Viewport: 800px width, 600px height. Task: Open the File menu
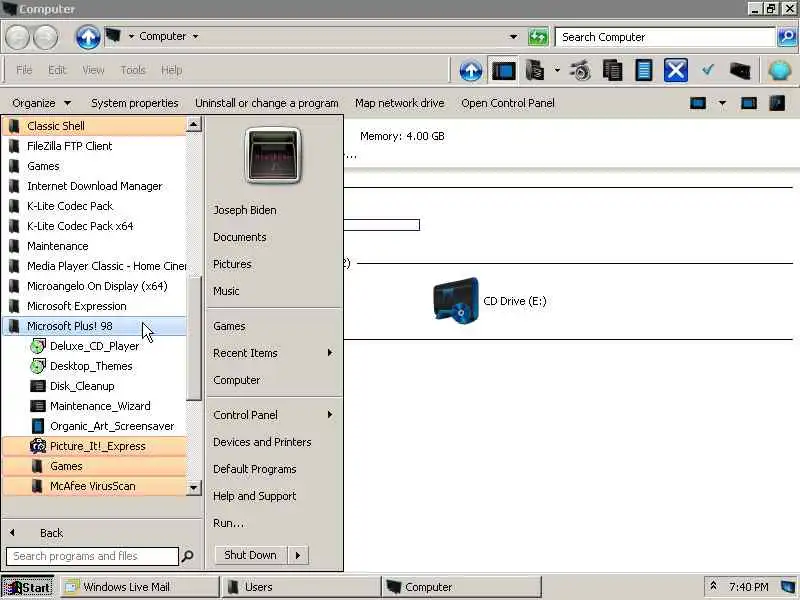click(24, 70)
